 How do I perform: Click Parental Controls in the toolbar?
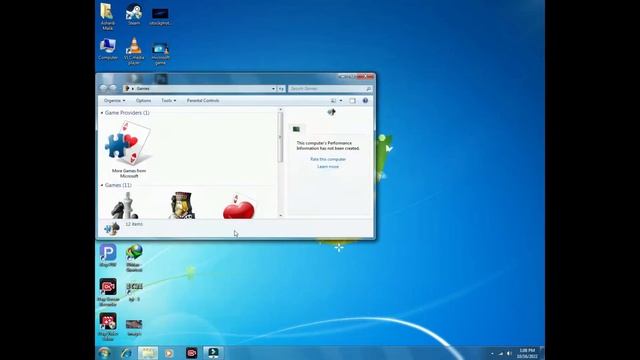pos(203,100)
